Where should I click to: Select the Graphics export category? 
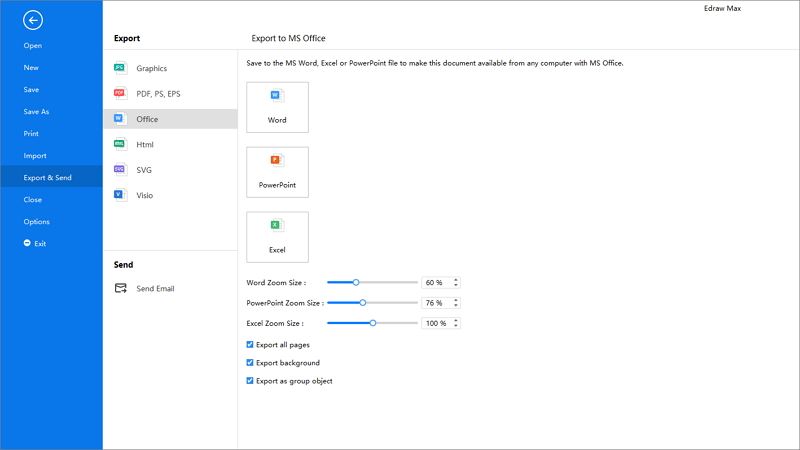tap(170, 68)
